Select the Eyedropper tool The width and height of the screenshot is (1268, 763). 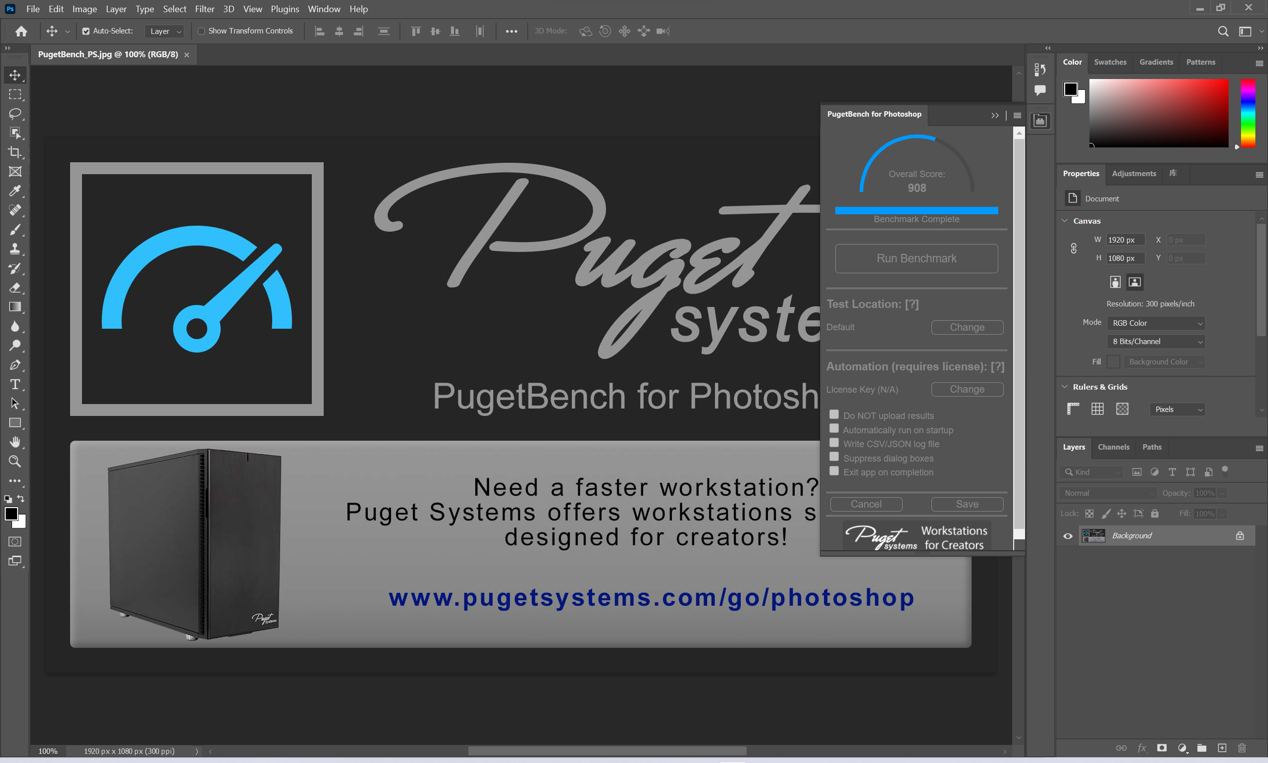[15, 191]
